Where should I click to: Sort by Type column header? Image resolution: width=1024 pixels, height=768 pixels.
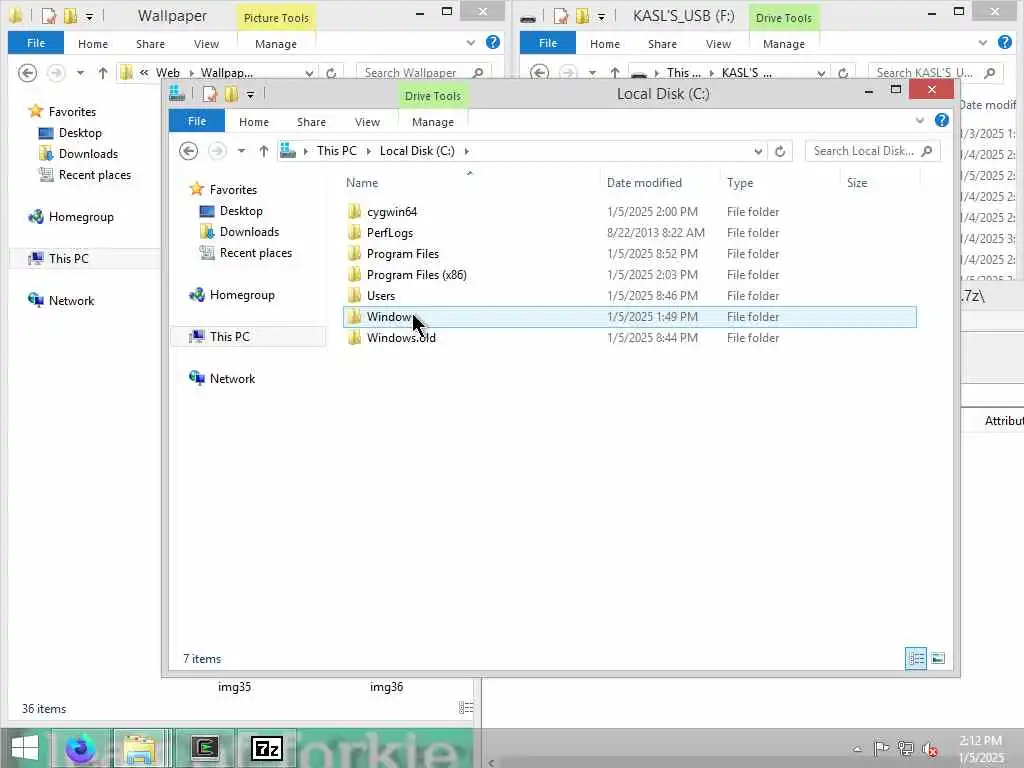(x=740, y=183)
